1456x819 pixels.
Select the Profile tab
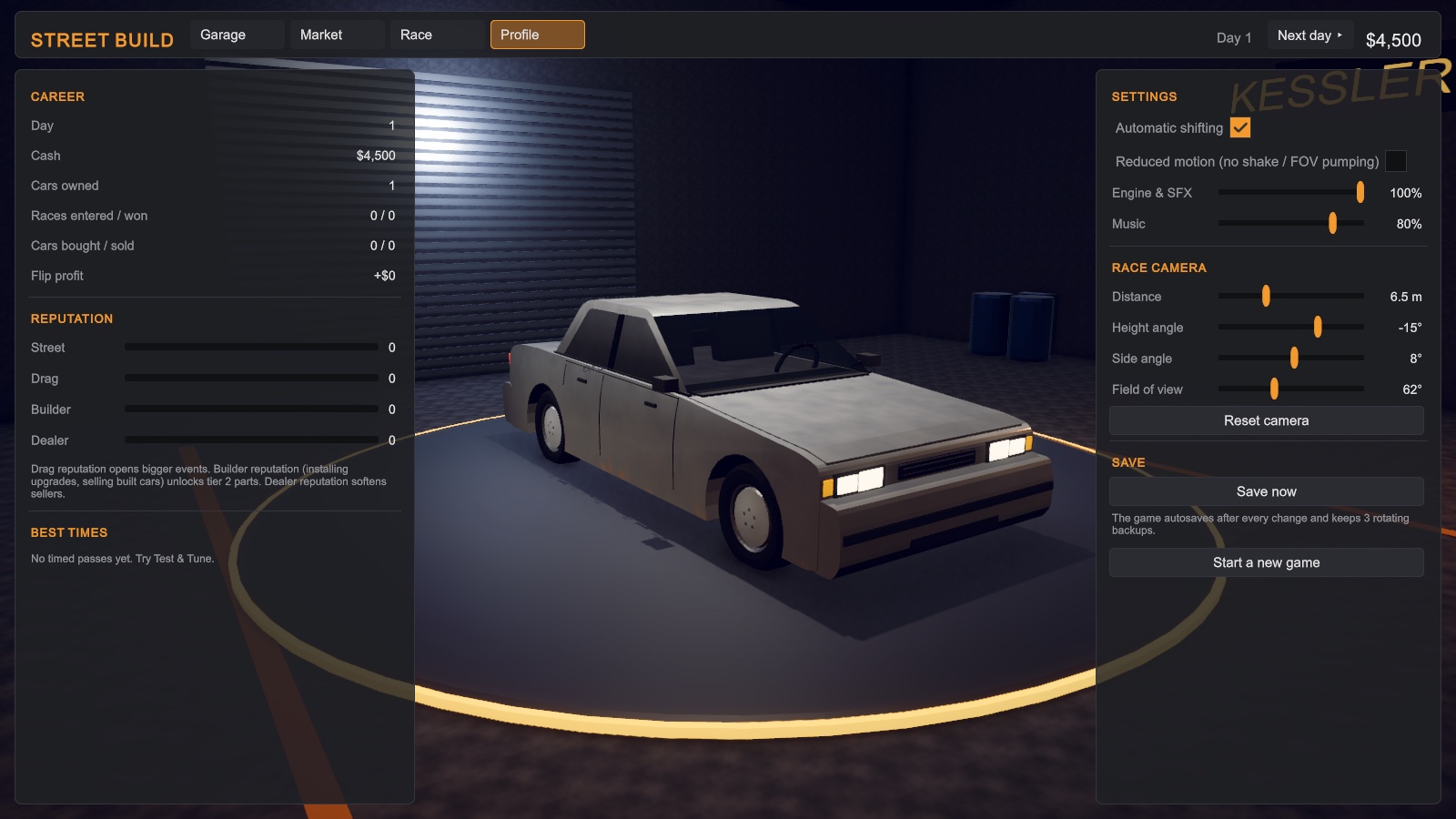(538, 35)
